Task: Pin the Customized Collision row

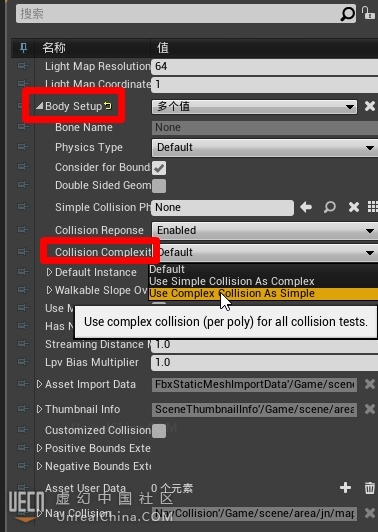Action: 23,430
